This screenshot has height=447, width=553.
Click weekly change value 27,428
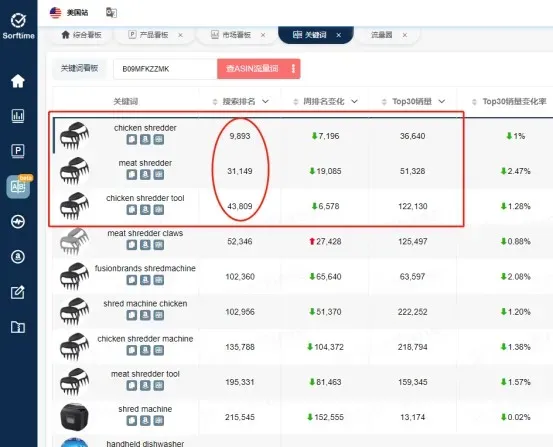pyautogui.click(x=328, y=241)
